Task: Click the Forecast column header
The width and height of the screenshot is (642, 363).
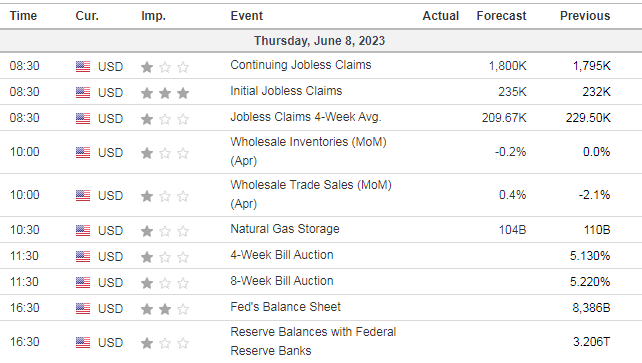Action: point(501,16)
